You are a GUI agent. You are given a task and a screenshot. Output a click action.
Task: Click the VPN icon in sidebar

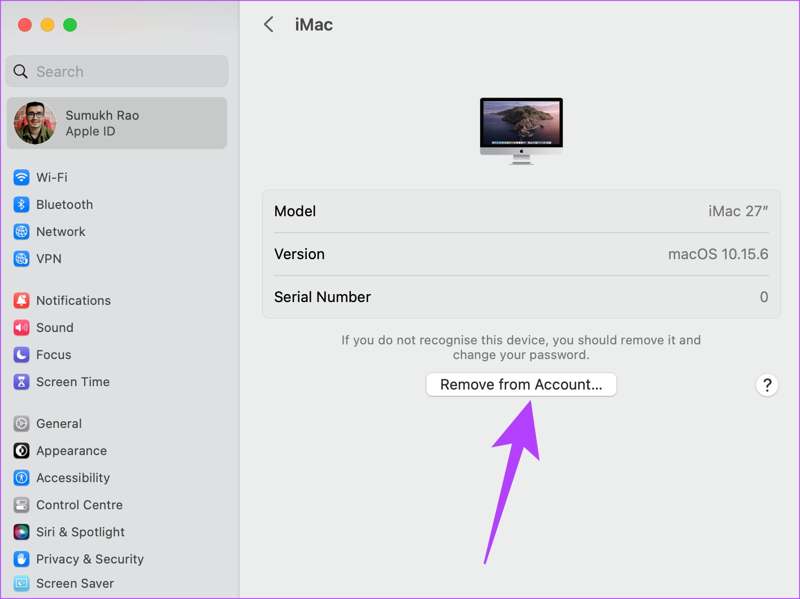point(21,259)
